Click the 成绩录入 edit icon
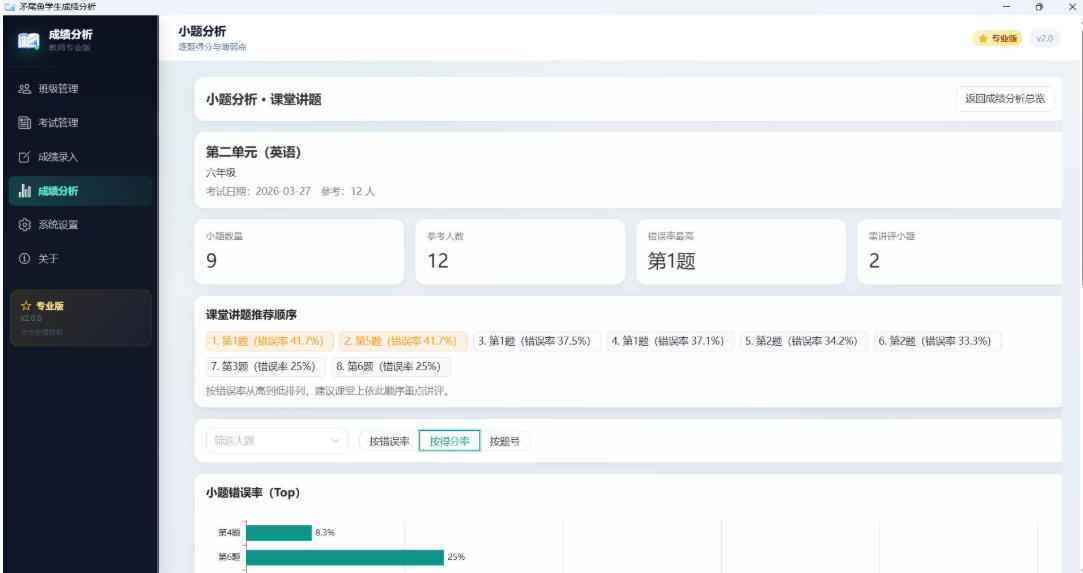Screen dimensions: 1083x573 pyautogui.click(x=24, y=157)
